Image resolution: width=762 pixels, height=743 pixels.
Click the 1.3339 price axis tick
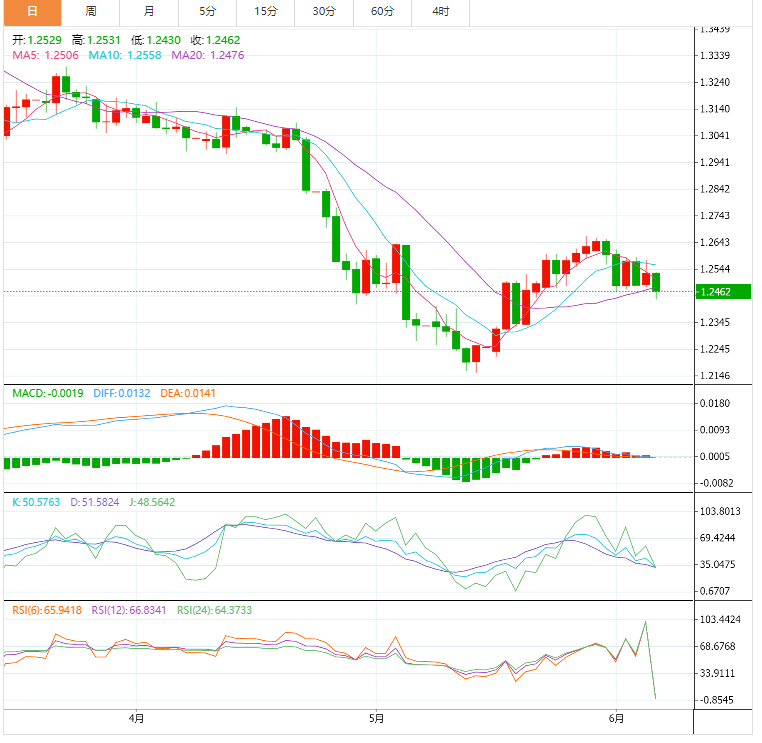[715, 56]
